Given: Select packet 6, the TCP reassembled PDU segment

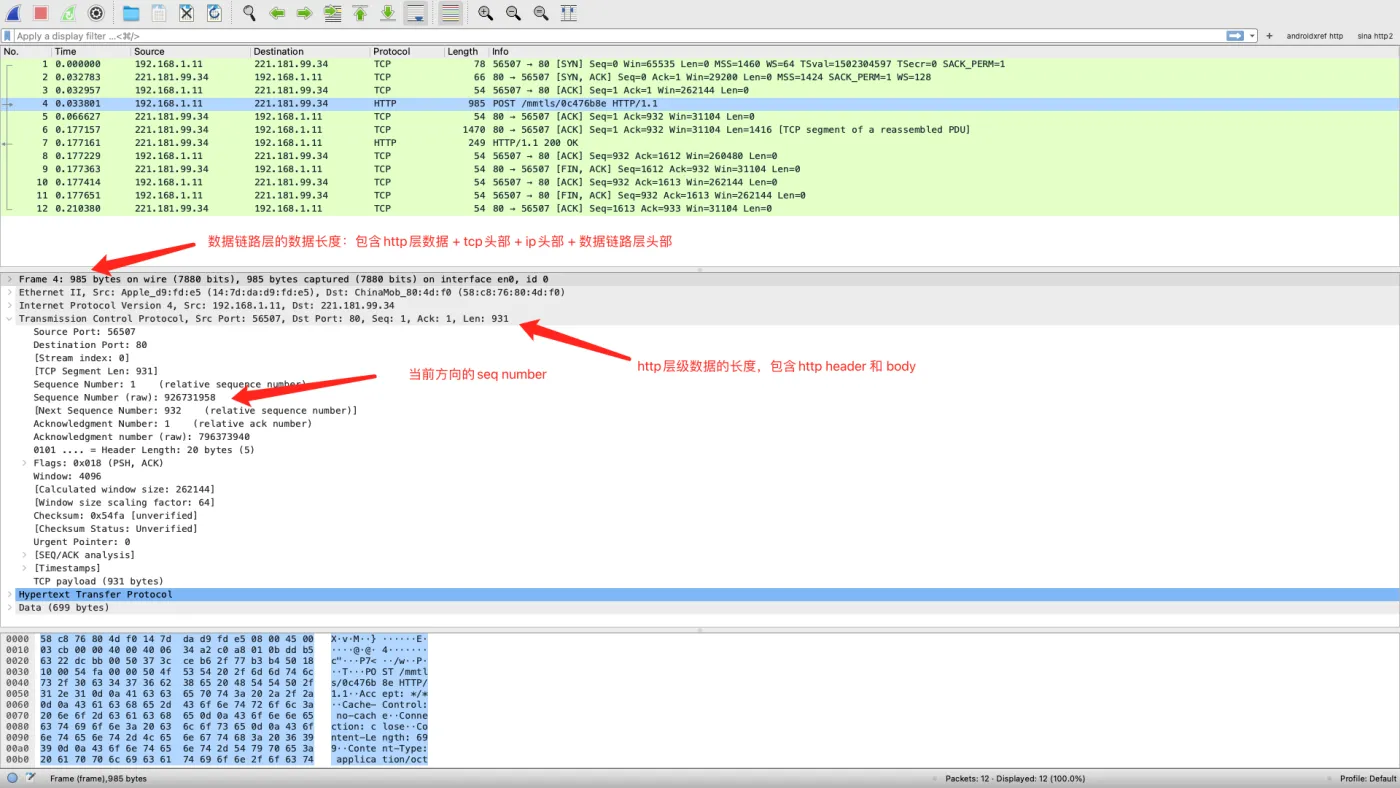Looking at the screenshot, I should [x=700, y=130].
